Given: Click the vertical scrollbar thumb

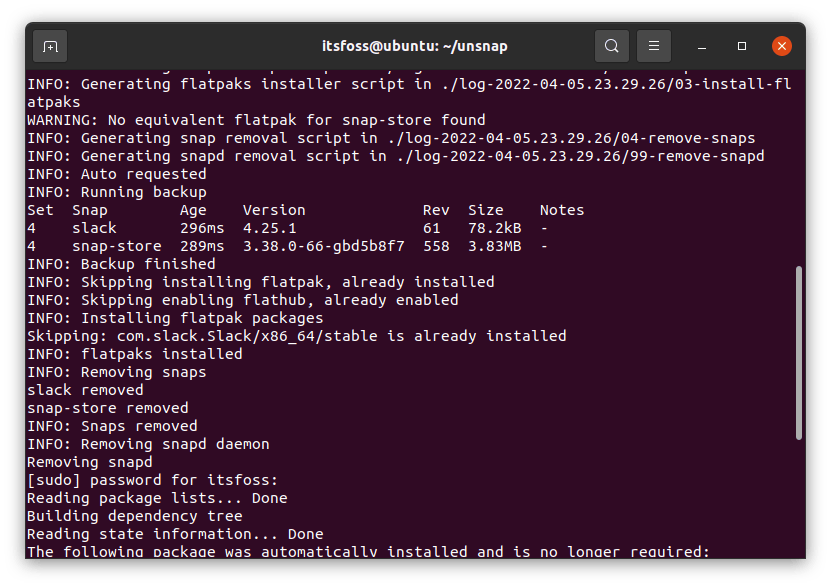Looking at the screenshot, I should [798, 350].
